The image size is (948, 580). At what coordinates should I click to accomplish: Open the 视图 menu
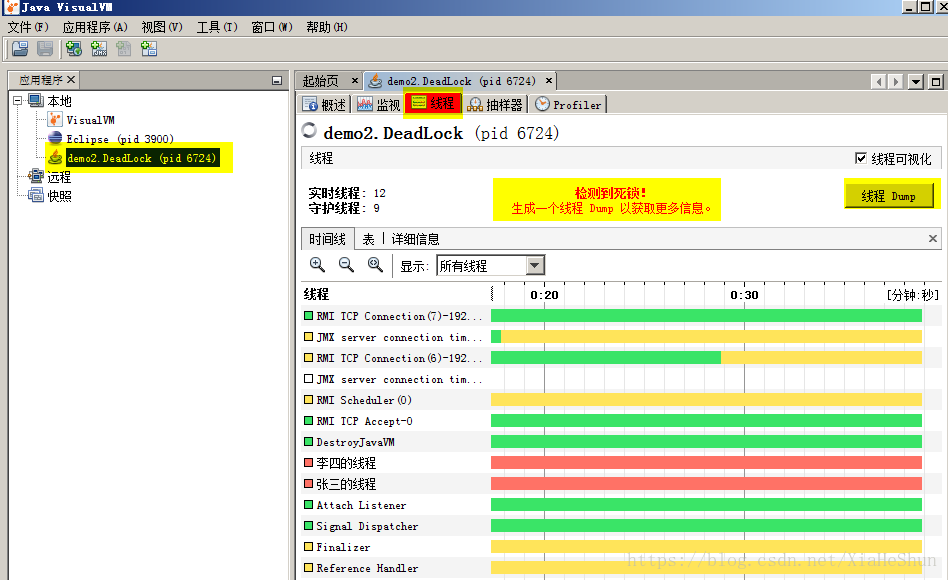click(162, 27)
